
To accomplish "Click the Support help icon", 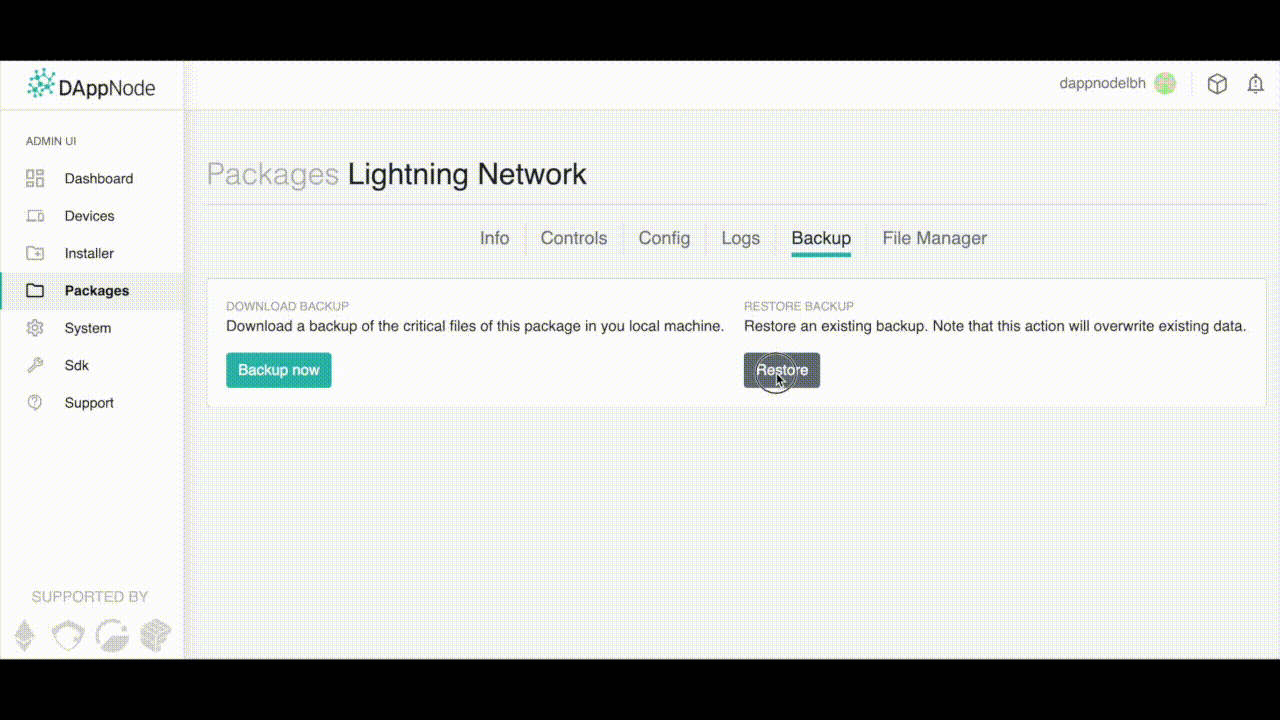I will click(35, 403).
